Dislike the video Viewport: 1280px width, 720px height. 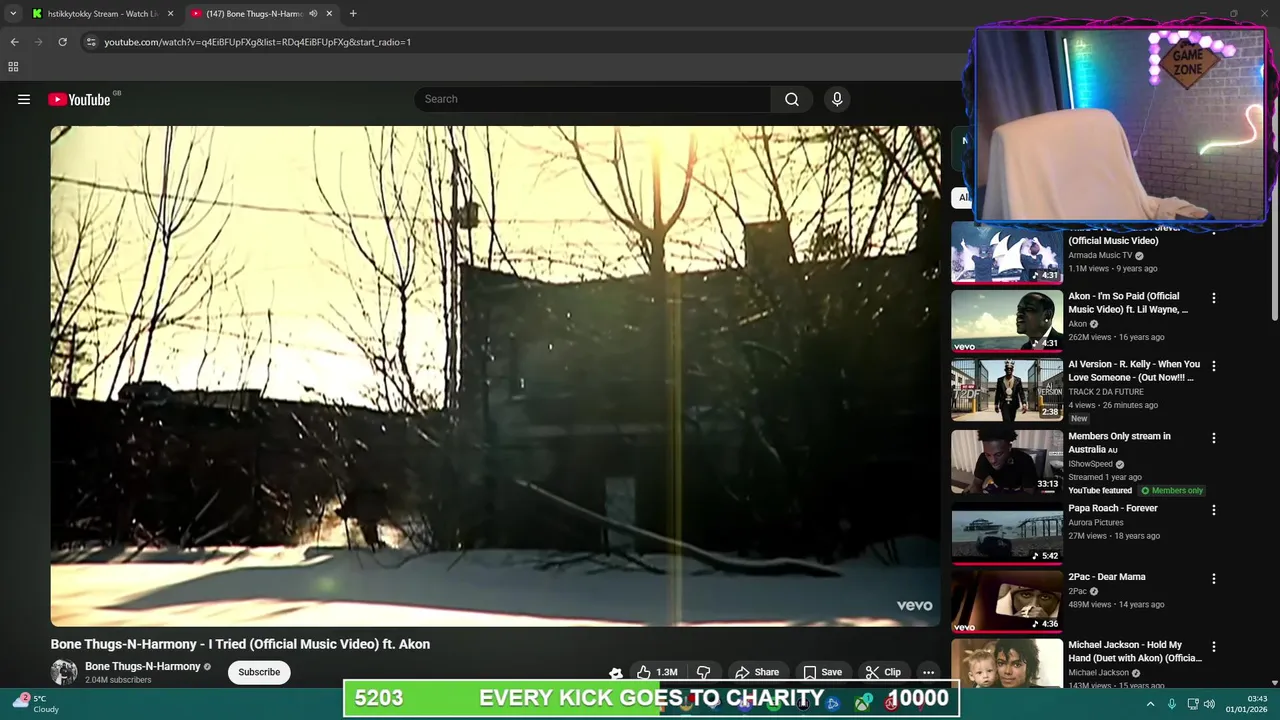pyautogui.click(x=703, y=672)
